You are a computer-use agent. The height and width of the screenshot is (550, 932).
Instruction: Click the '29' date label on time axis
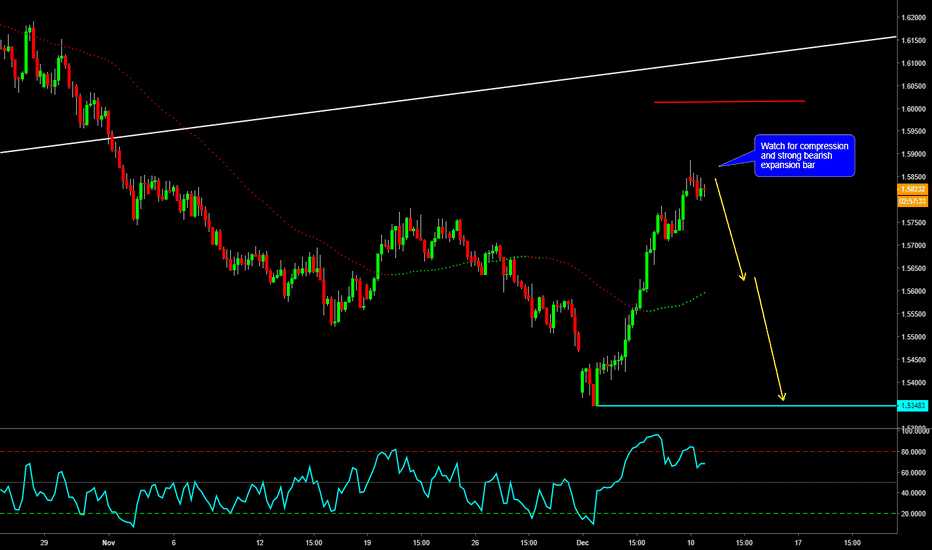[x=44, y=542]
